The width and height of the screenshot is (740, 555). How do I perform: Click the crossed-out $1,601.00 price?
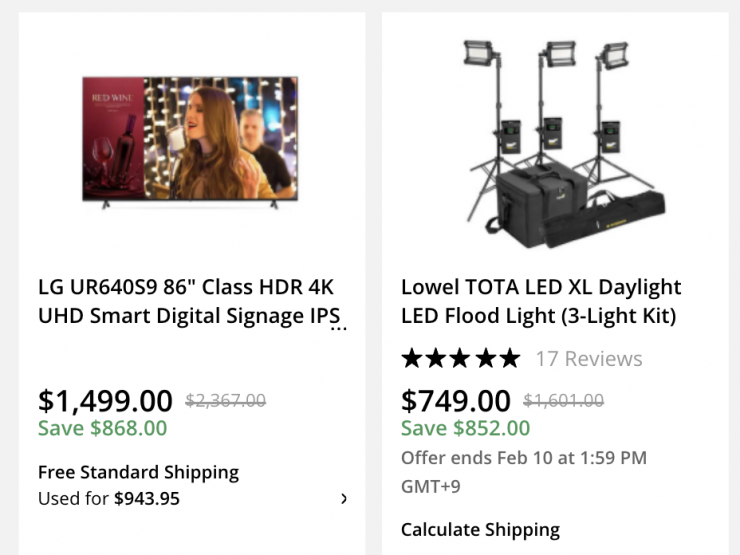click(564, 401)
